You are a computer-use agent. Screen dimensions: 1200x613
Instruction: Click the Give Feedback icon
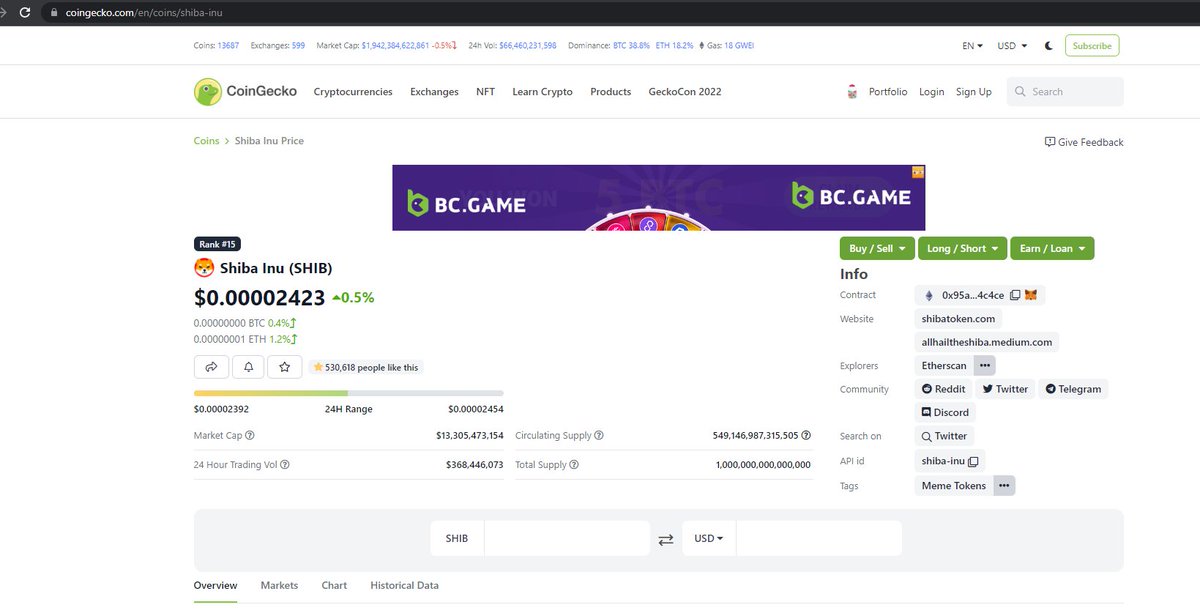point(1050,142)
